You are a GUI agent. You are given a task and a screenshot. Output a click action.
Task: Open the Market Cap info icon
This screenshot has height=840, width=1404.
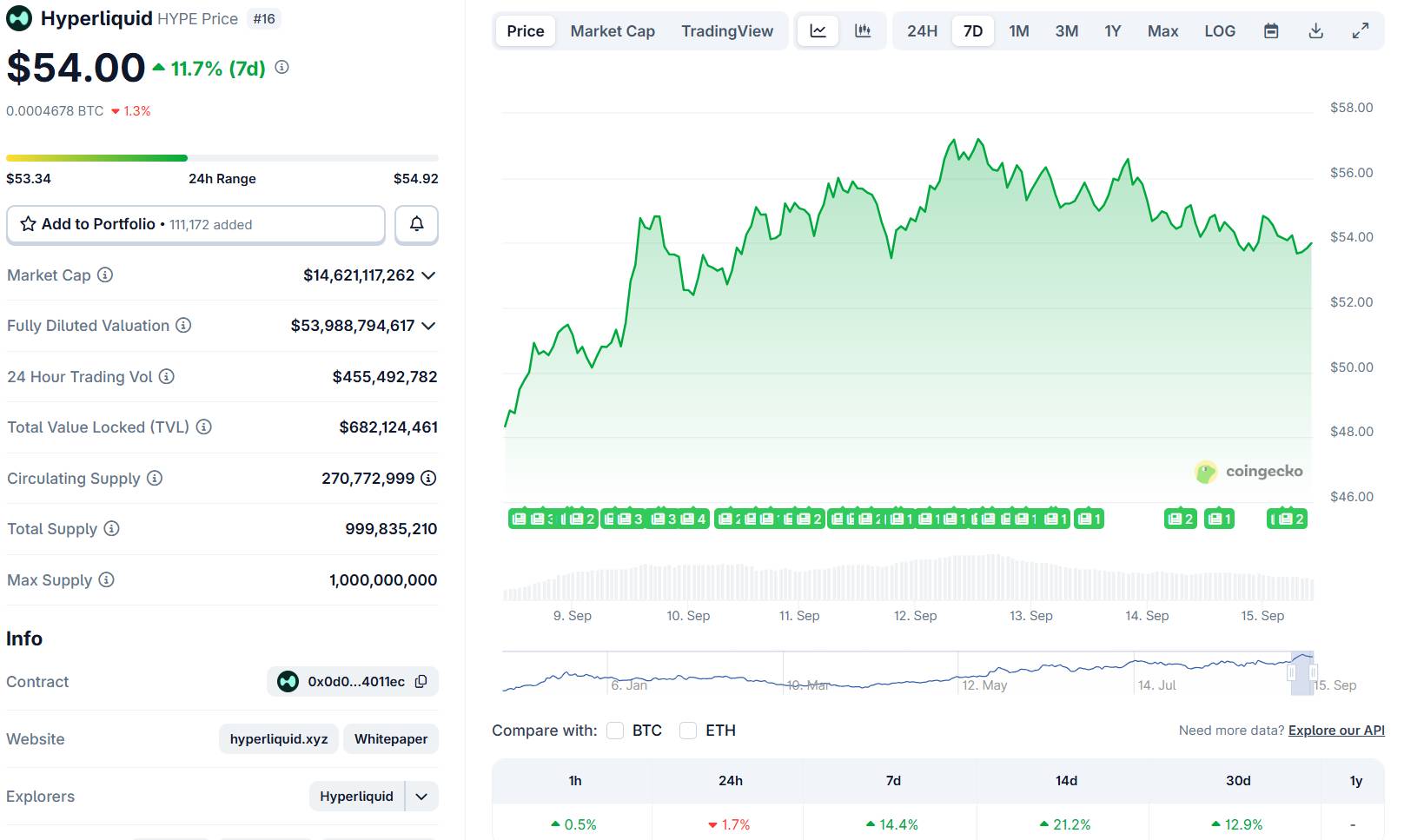[105, 274]
